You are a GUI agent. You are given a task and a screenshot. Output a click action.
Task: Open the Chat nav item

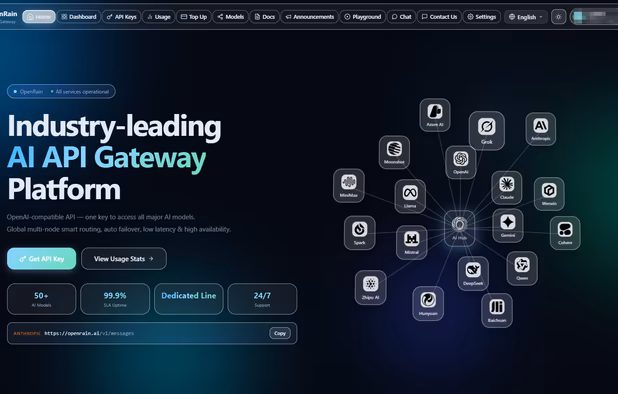[401, 17]
